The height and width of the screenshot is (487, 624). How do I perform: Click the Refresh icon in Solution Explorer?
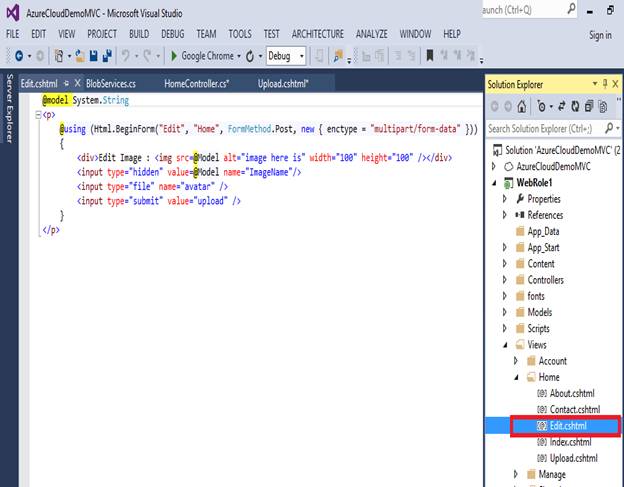[x=577, y=106]
